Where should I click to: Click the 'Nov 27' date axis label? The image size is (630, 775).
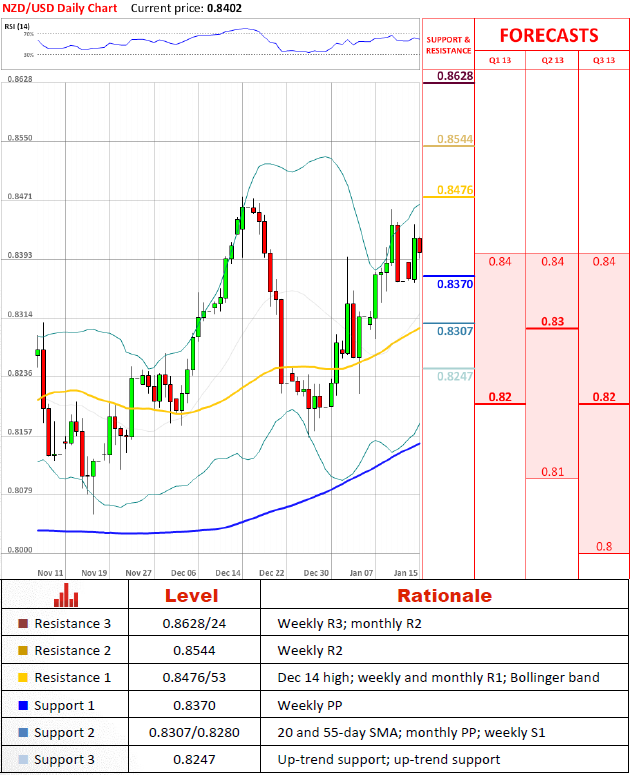point(138,573)
